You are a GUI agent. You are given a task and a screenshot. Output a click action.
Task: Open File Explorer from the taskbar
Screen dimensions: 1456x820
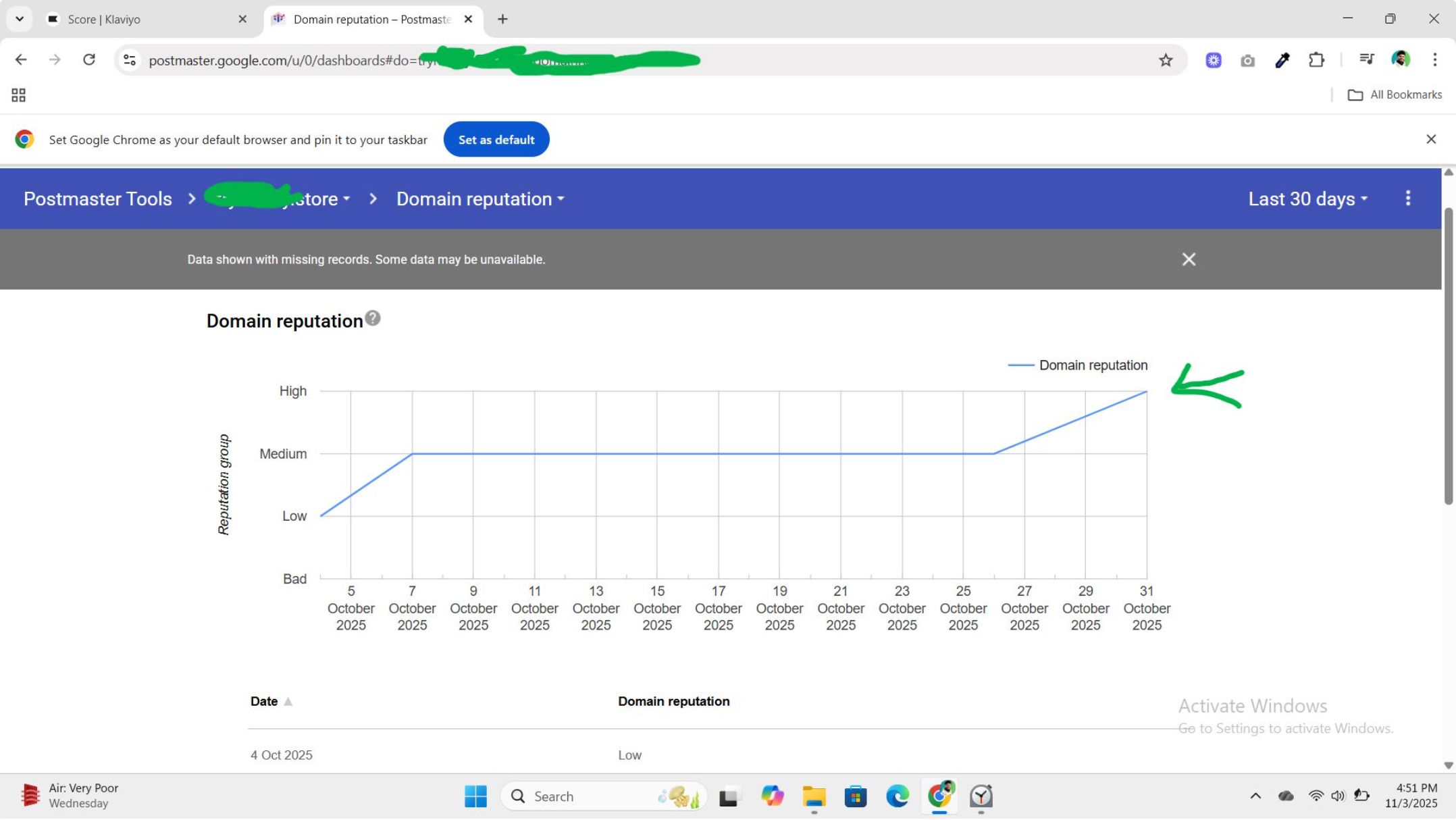(814, 796)
